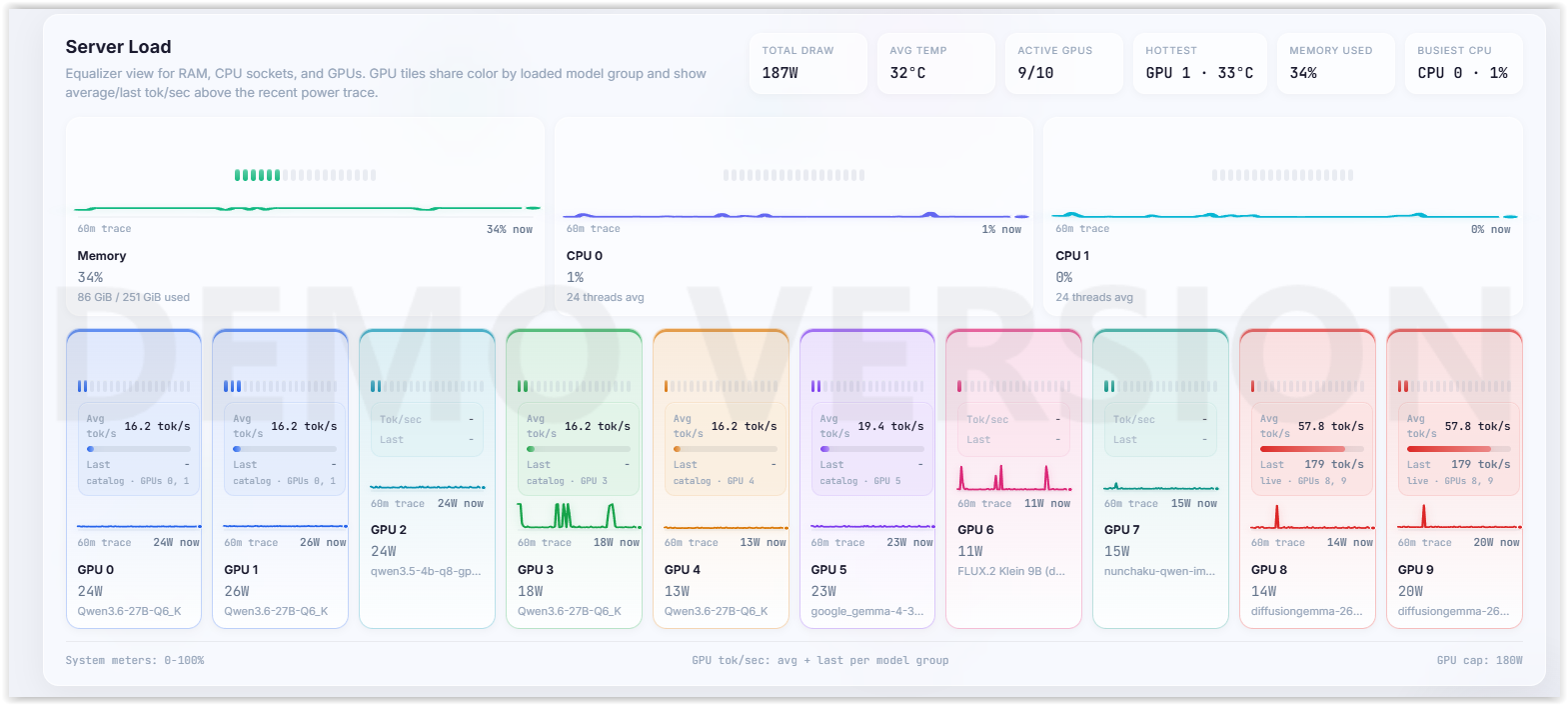
Task: Click the red GPU 8 power trace
Action: [1312, 518]
